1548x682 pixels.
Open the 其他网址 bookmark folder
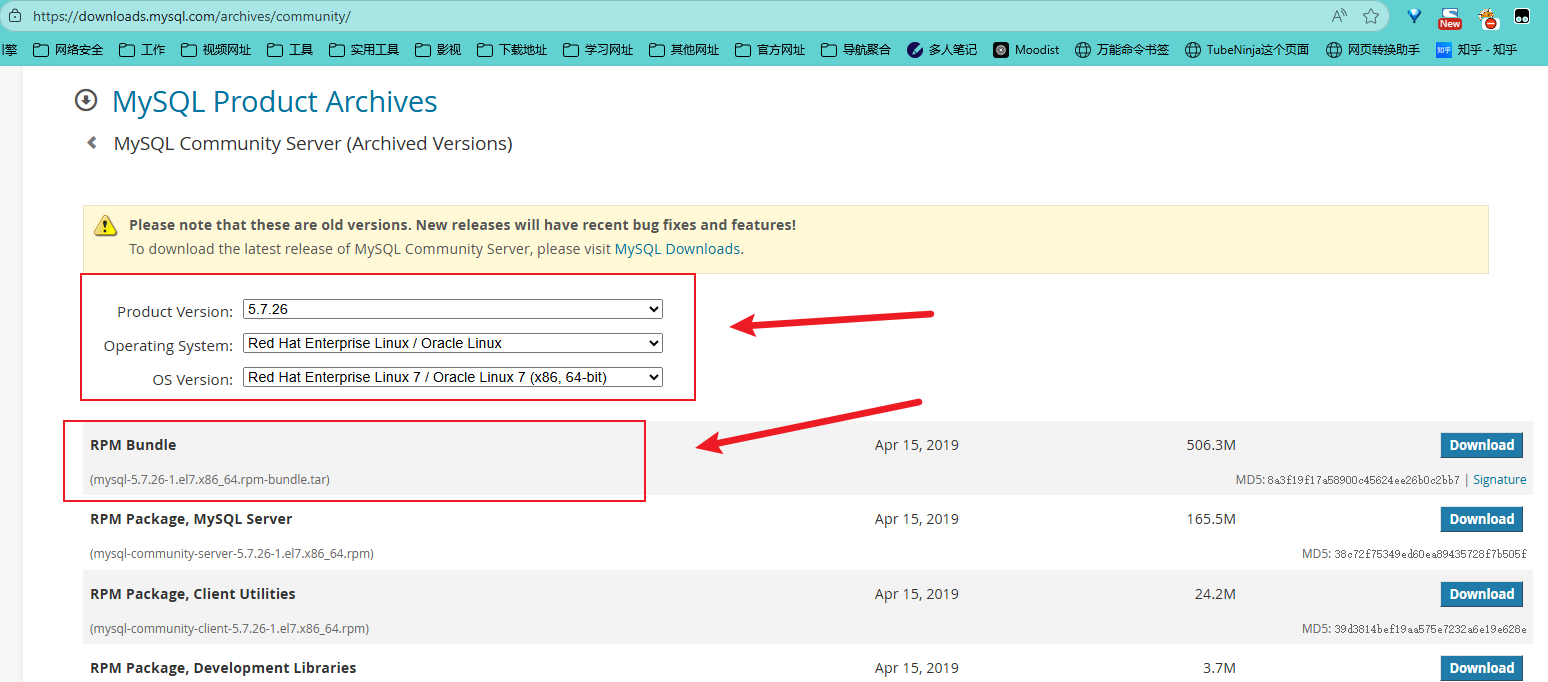click(x=684, y=49)
